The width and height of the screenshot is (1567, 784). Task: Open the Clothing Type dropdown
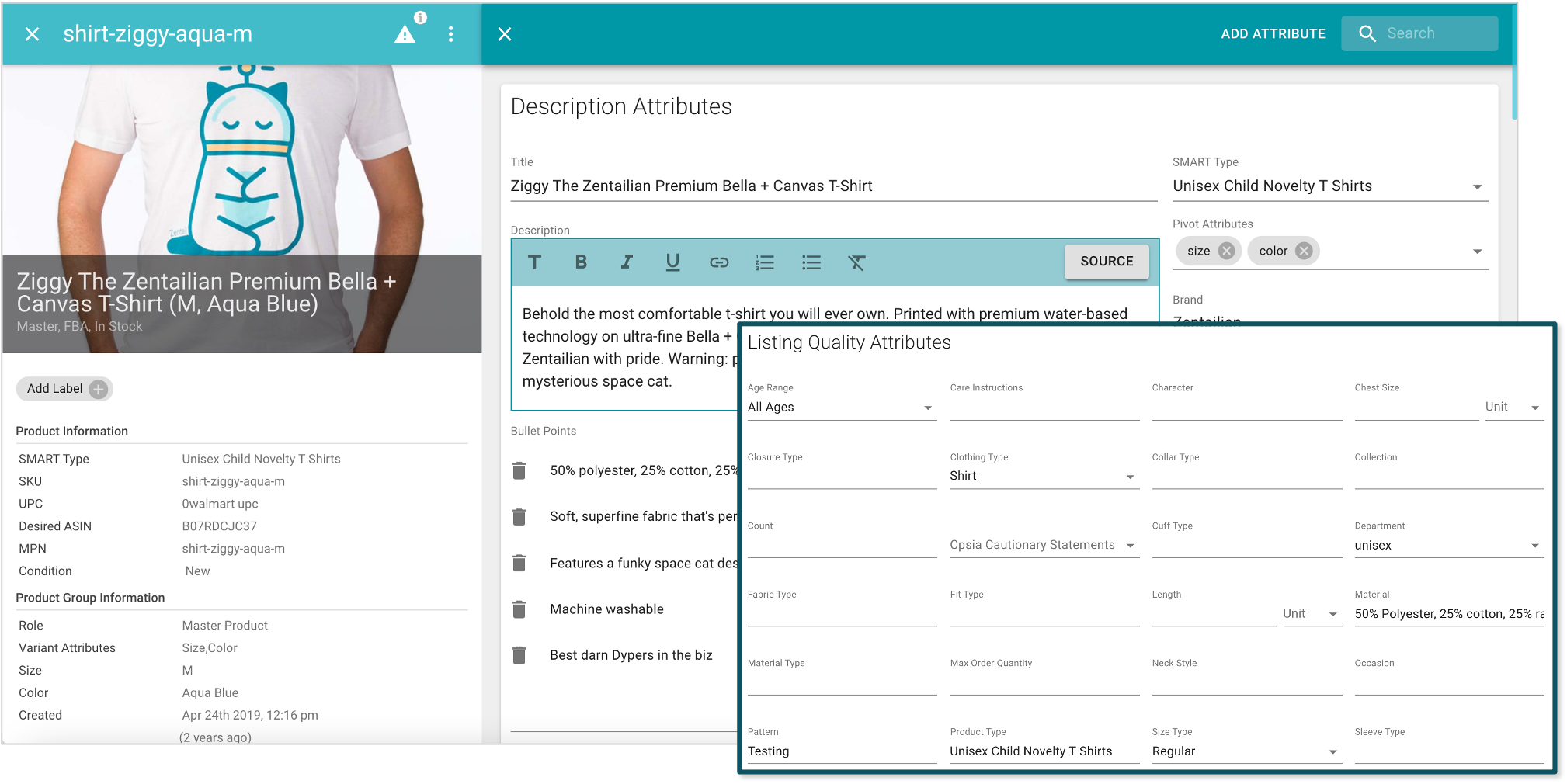point(1044,476)
